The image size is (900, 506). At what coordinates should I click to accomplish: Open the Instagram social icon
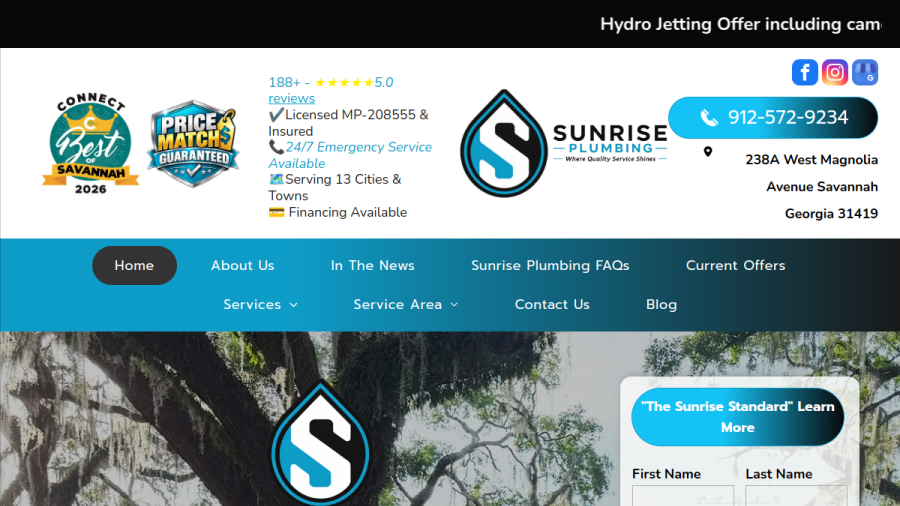coord(835,72)
